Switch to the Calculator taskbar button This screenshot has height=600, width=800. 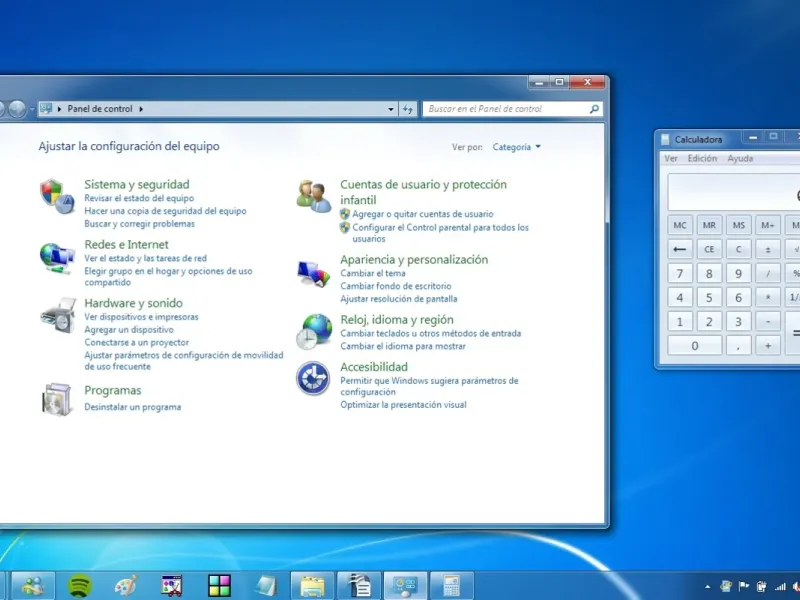(x=452, y=586)
